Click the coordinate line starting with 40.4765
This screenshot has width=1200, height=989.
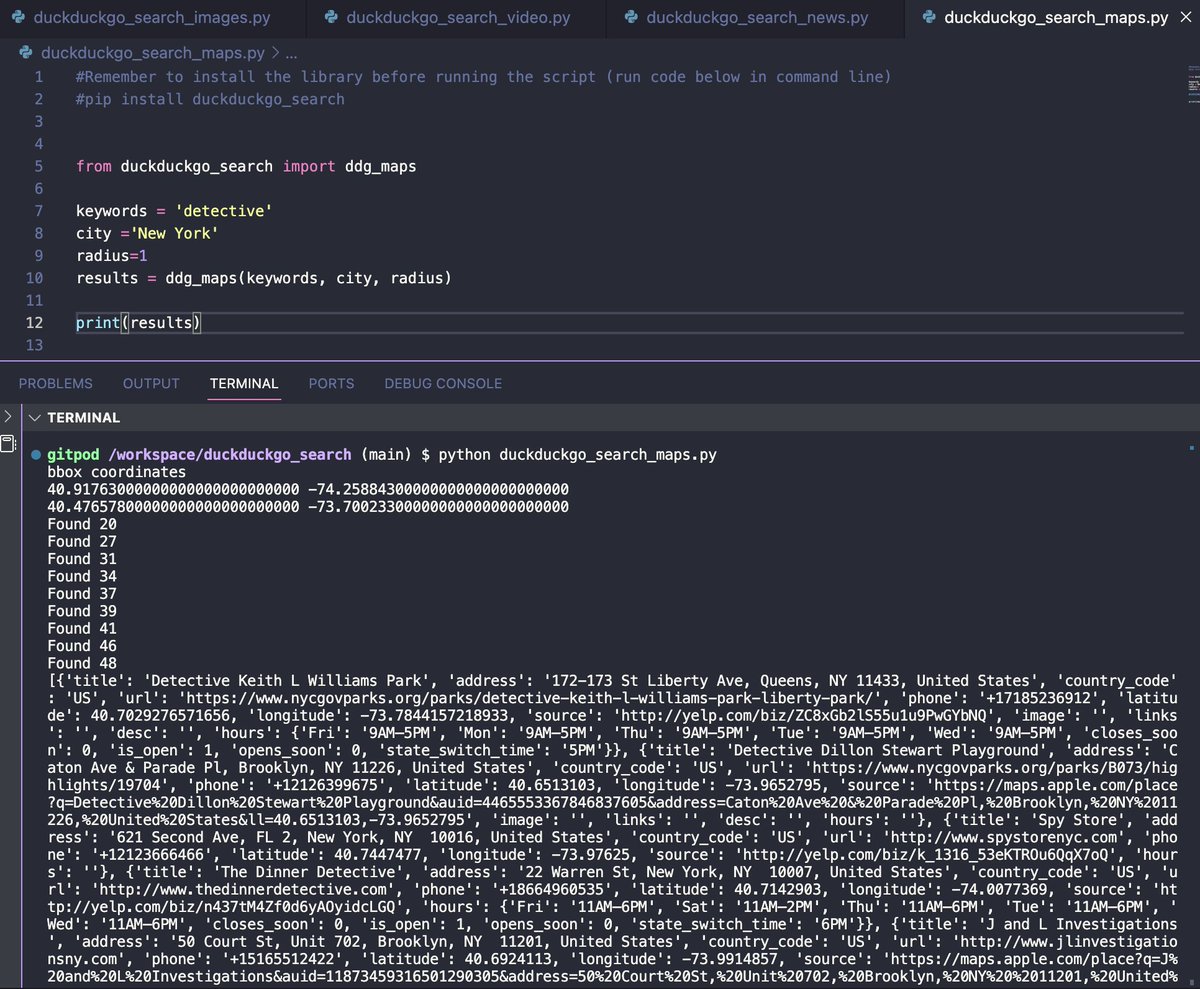pyautogui.click(x=308, y=507)
